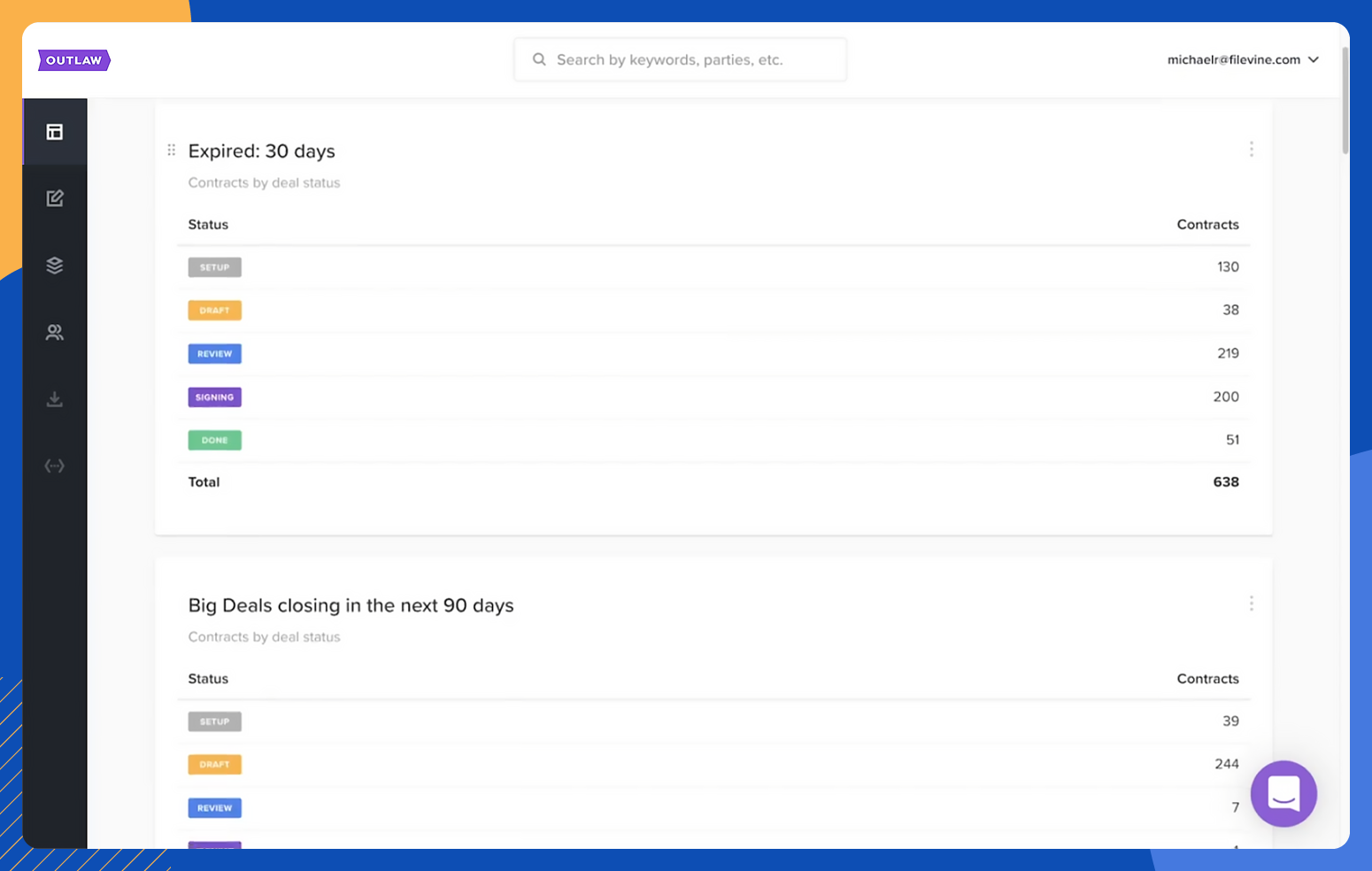
Task: Grab the drag handle beside Expired: 30 days
Action: tap(171, 150)
